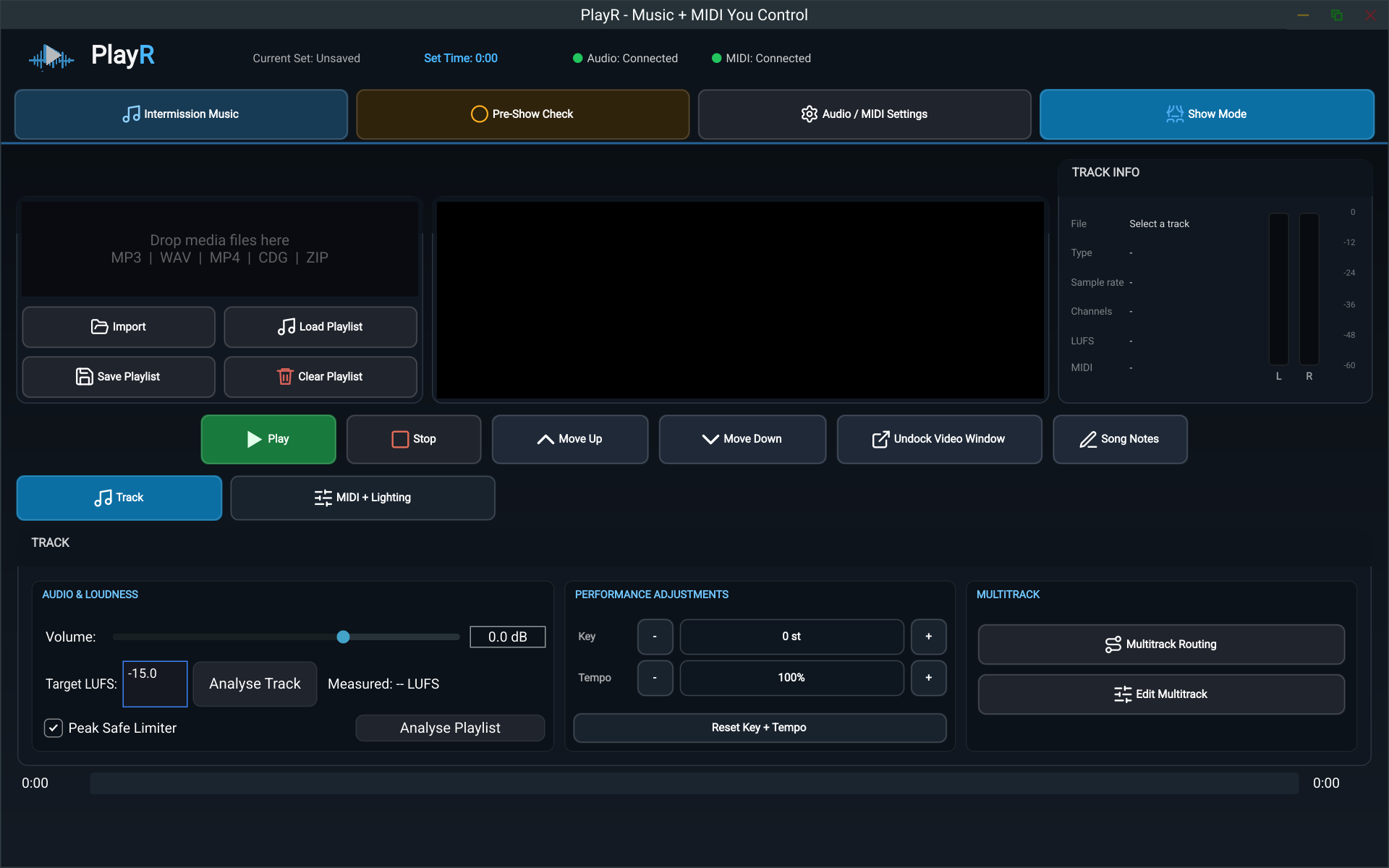The image size is (1389, 868).
Task: Click Analyse Playlist button
Action: 450,728
